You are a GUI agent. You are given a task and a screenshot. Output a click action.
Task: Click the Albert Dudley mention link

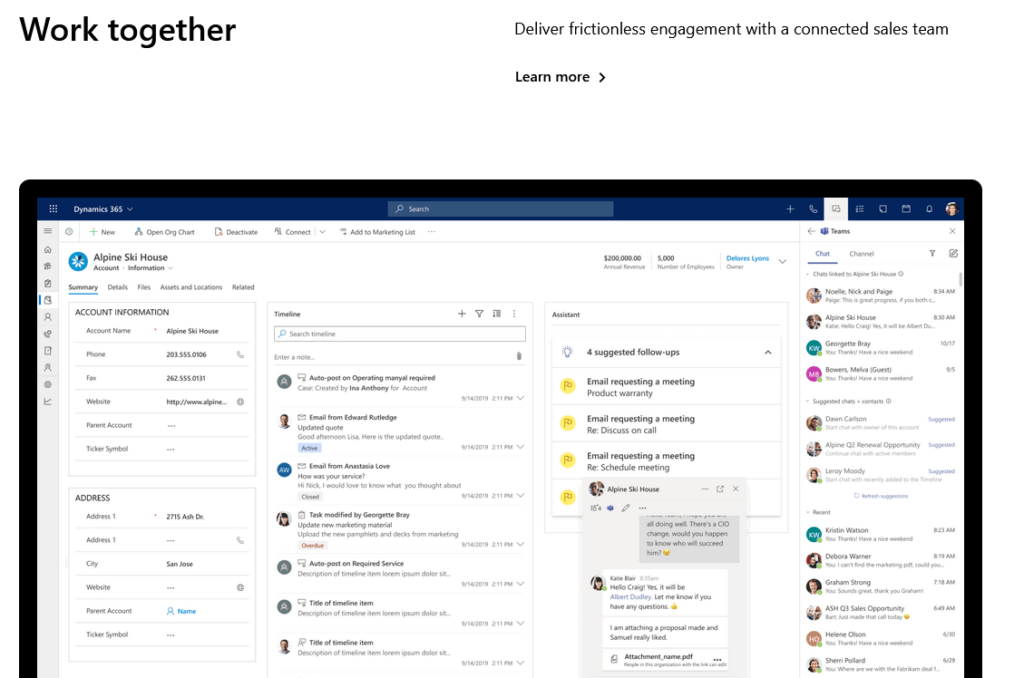click(x=630, y=597)
